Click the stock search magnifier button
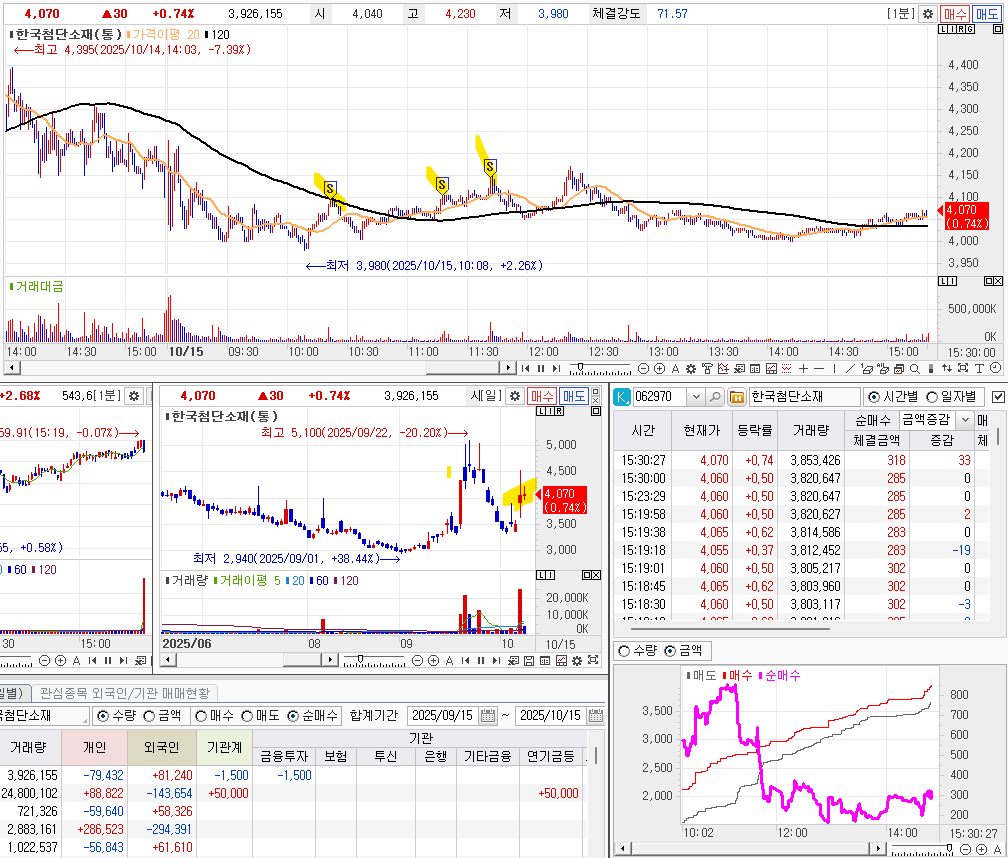 [x=715, y=397]
